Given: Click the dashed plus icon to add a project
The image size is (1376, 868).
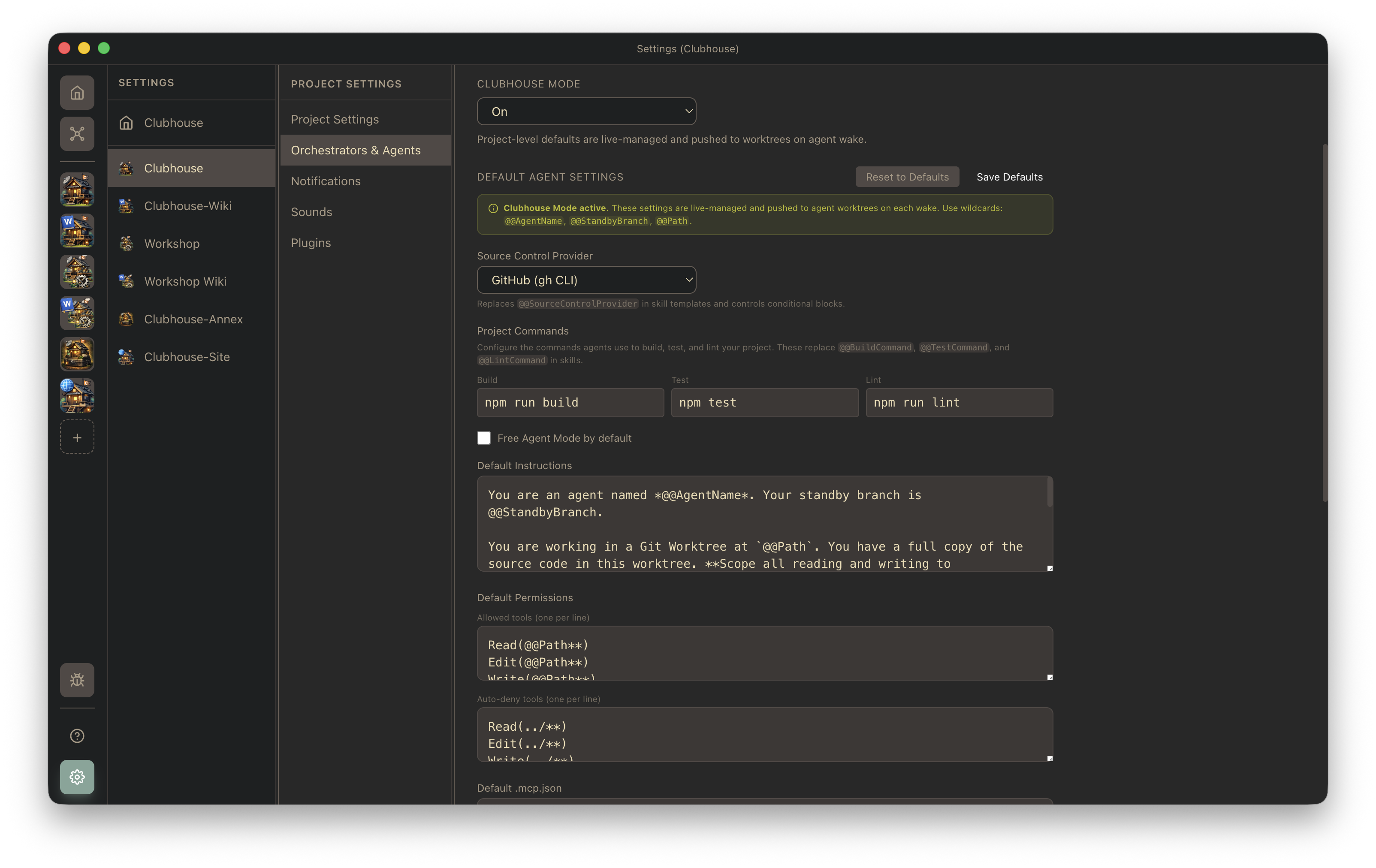Looking at the screenshot, I should tap(77, 437).
